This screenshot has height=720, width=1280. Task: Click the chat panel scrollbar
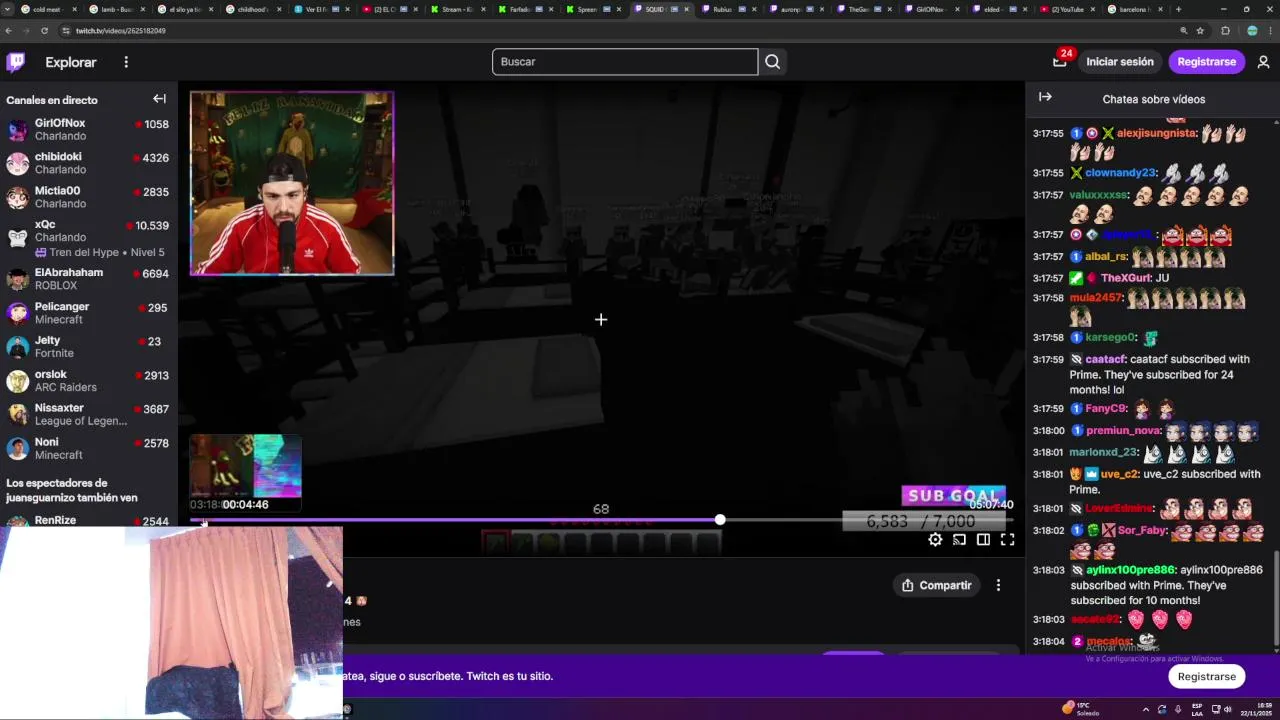point(1275,600)
